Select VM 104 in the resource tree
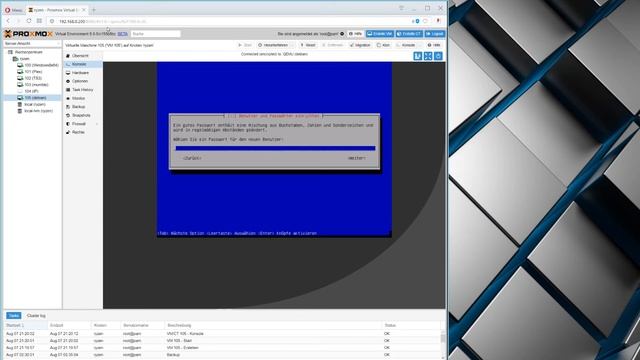This screenshot has width=640, height=360. click(31, 91)
